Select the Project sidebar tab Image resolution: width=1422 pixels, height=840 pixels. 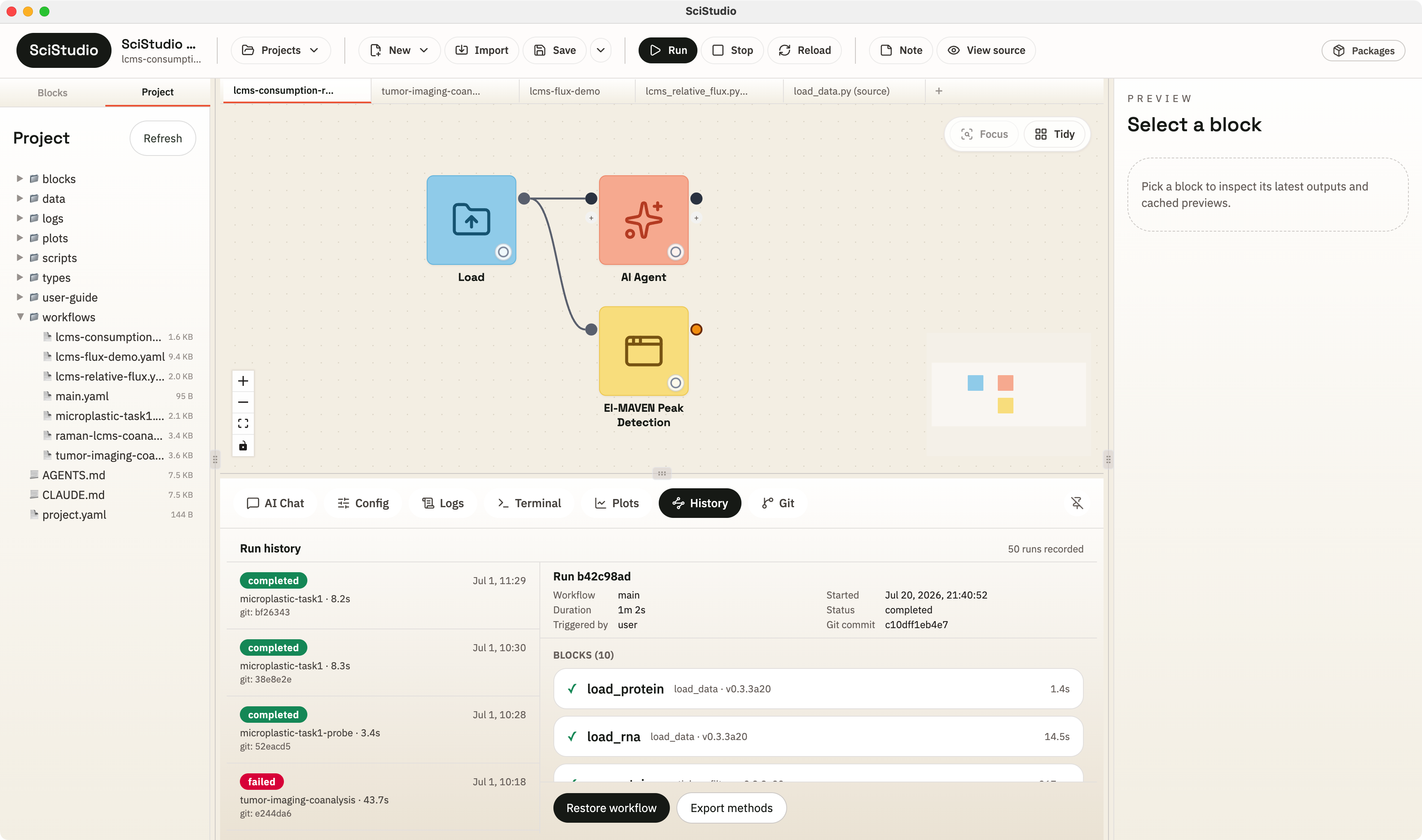click(157, 92)
